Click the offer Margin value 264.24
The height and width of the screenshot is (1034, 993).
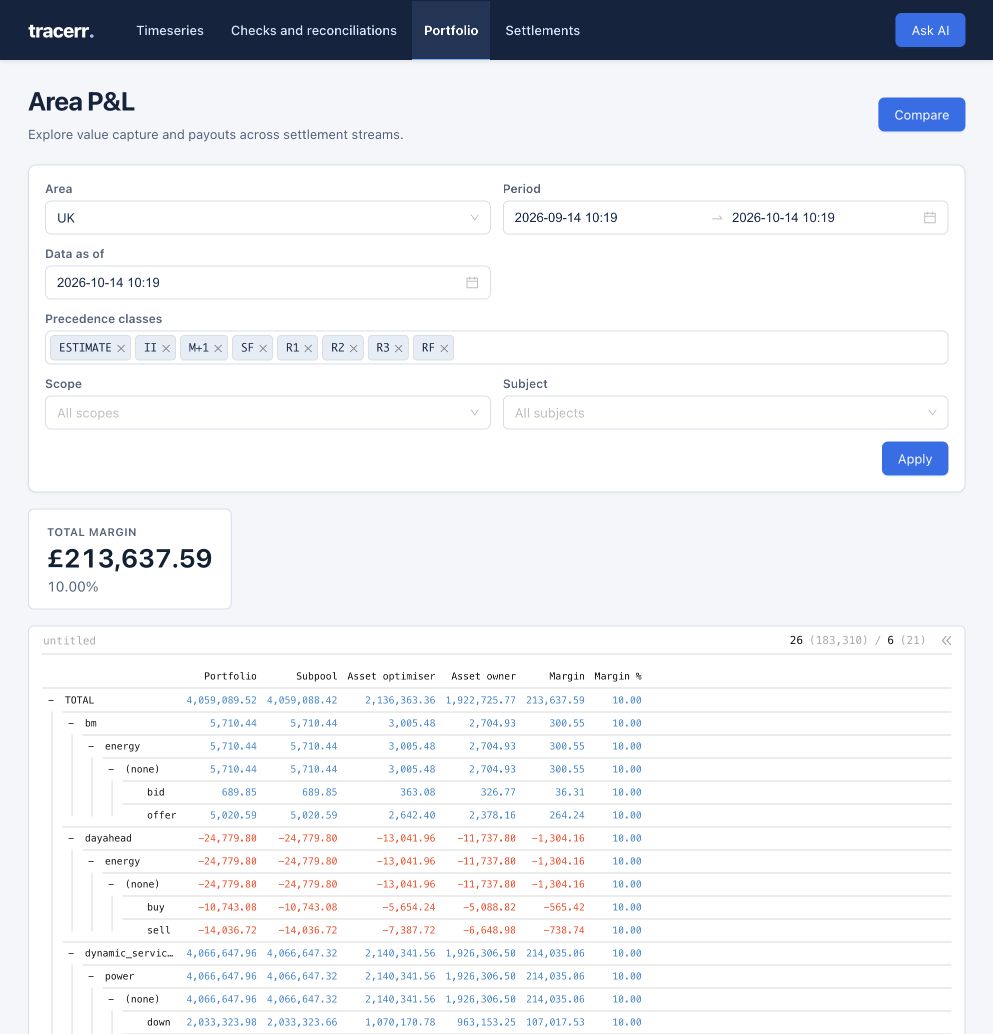[x=567, y=816]
